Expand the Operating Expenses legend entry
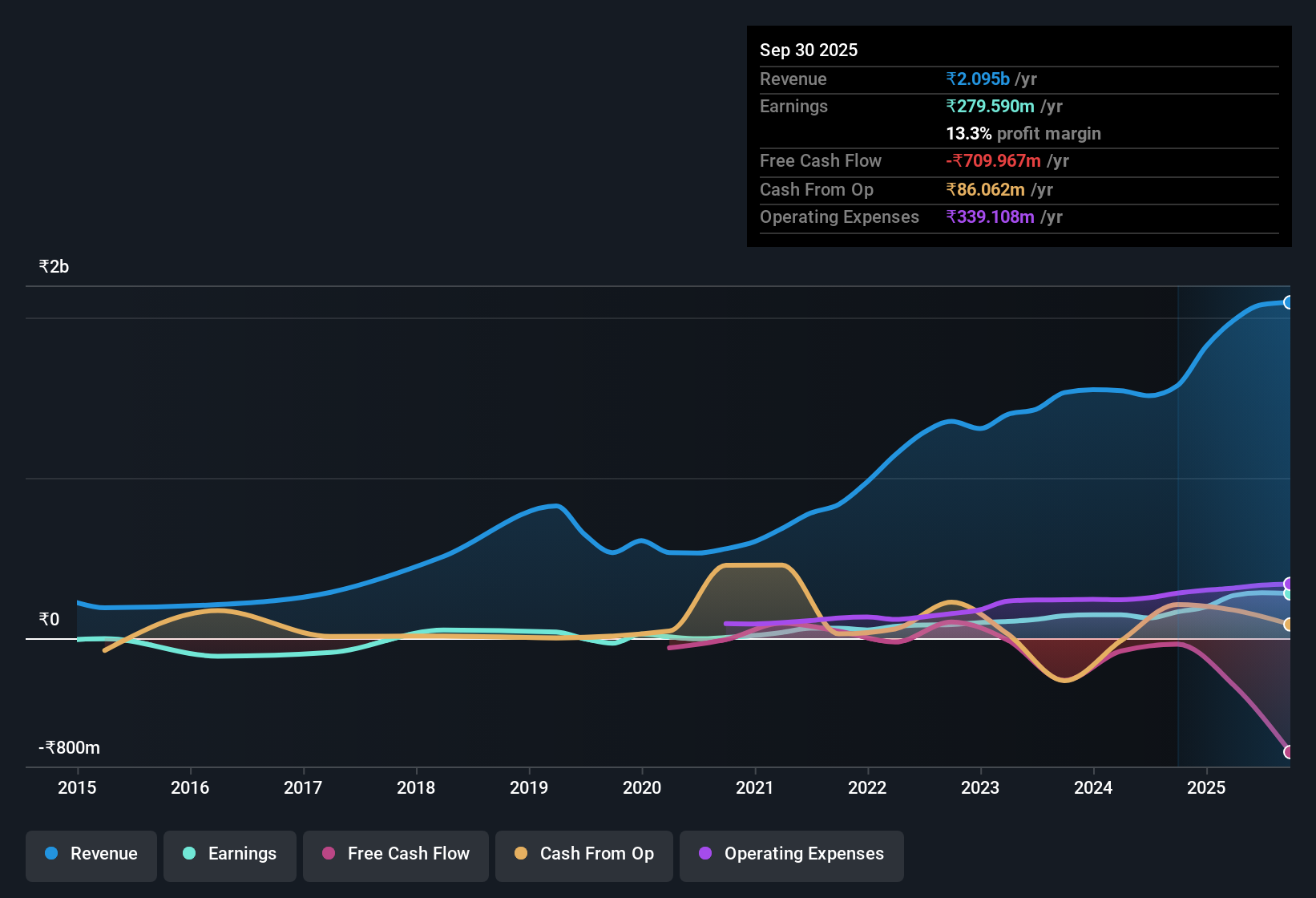This screenshot has height=898, width=1316. 791,854
